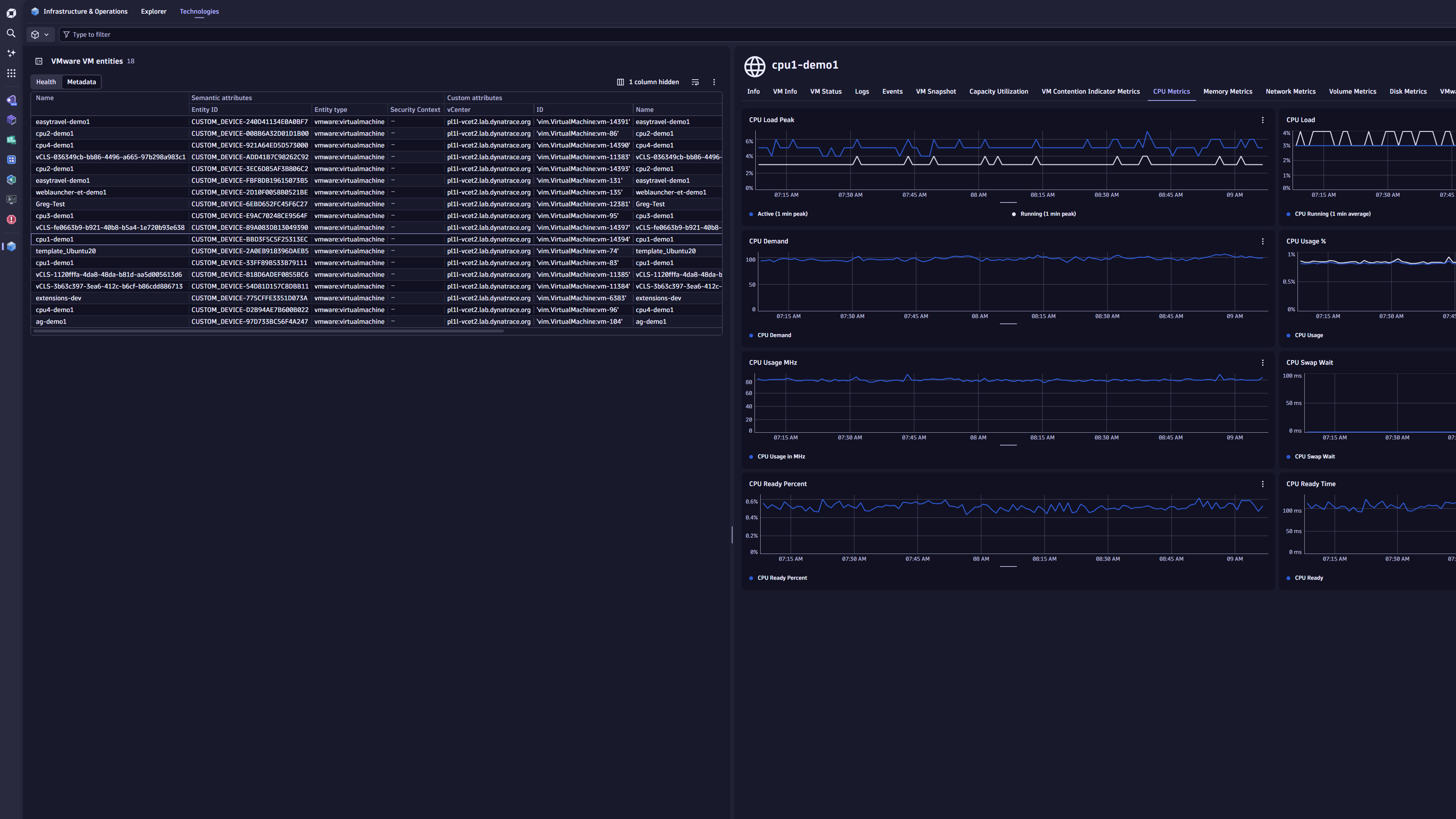The width and height of the screenshot is (1456, 819).
Task: Switch to the Health tab
Action: coord(46,82)
